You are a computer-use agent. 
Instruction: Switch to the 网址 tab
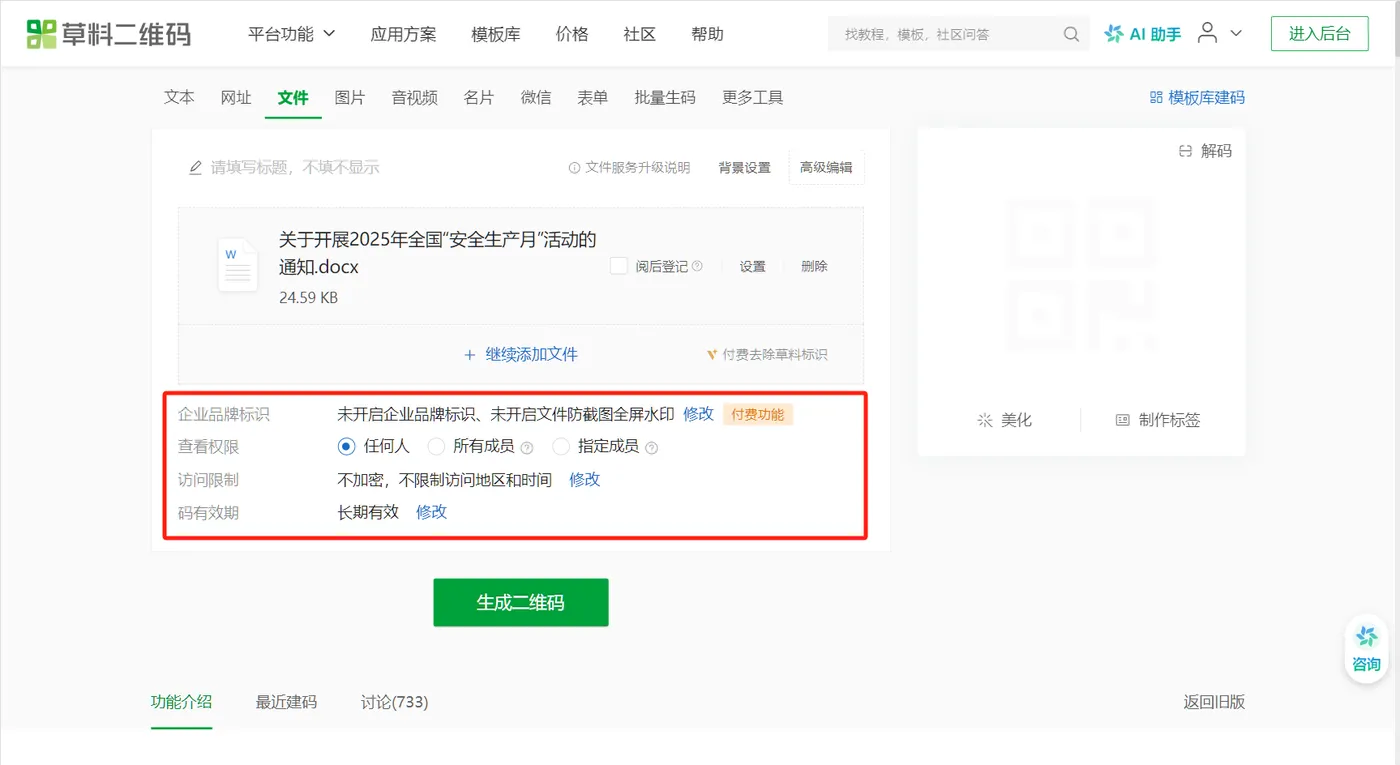point(236,97)
